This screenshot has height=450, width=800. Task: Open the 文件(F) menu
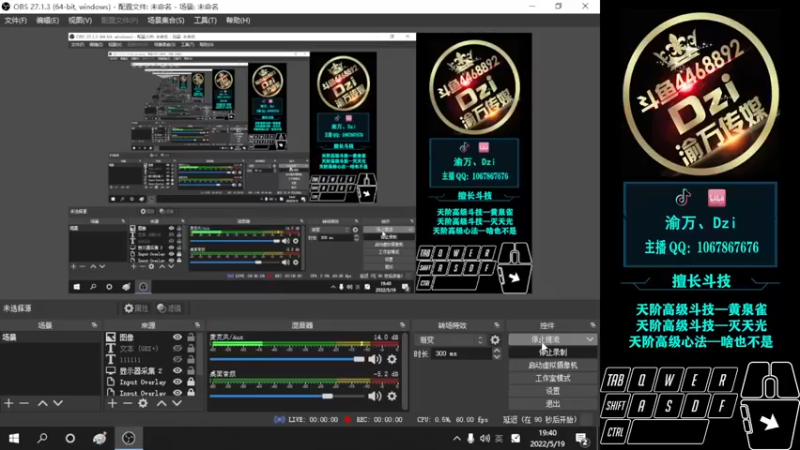[x=15, y=20]
